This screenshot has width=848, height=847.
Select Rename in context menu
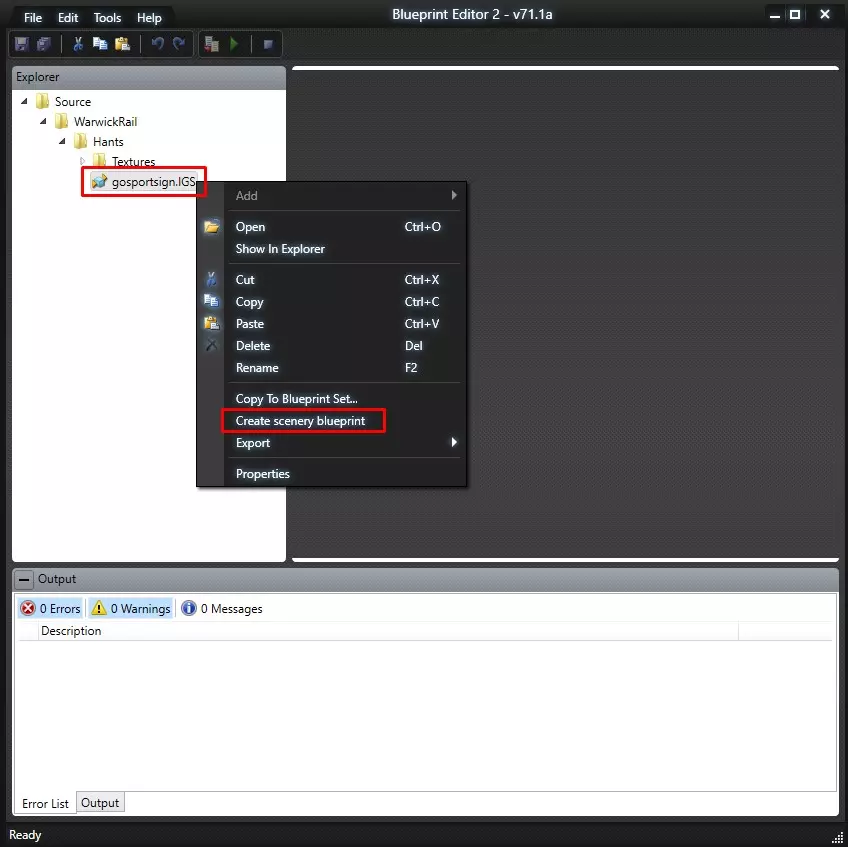[257, 368]
